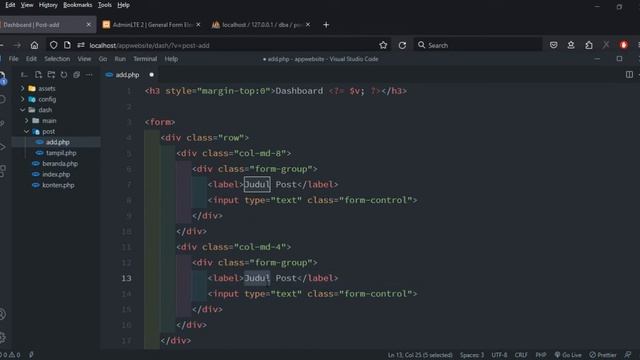
Task: Open beranda.php in explorer
Action: [x=60, y=164]
